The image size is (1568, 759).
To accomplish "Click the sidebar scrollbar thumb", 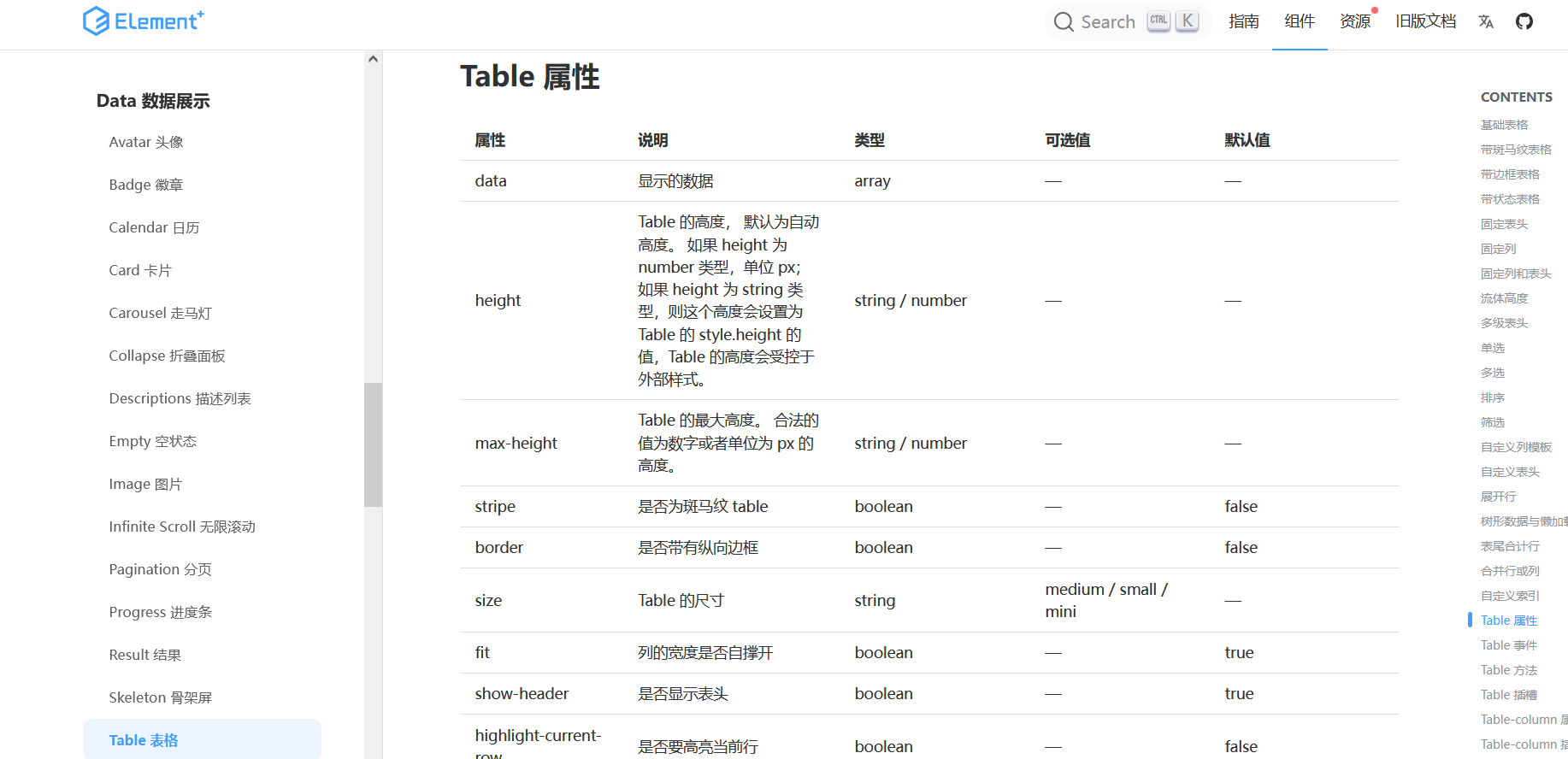I will (373, 444).
